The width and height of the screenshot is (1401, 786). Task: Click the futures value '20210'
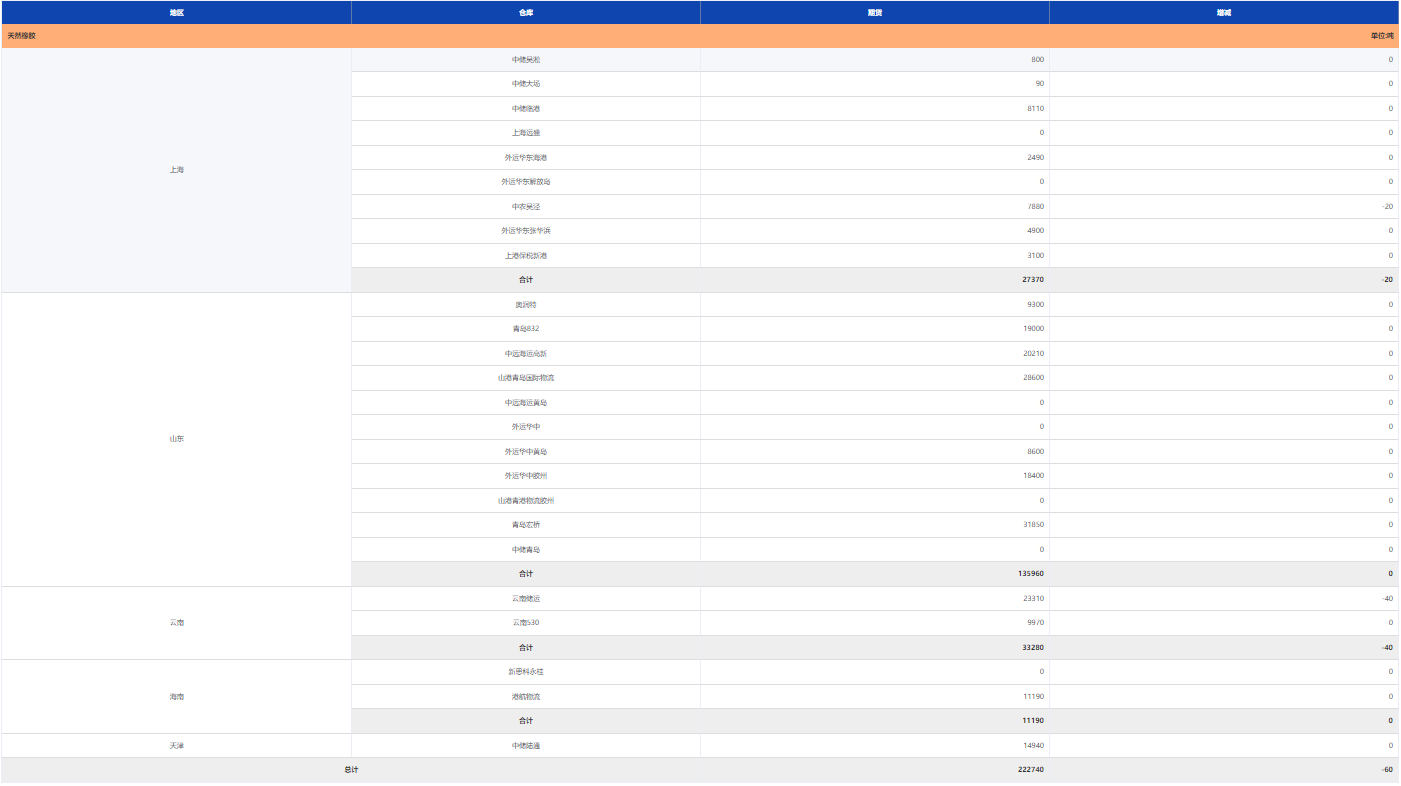click(1034, 353)
